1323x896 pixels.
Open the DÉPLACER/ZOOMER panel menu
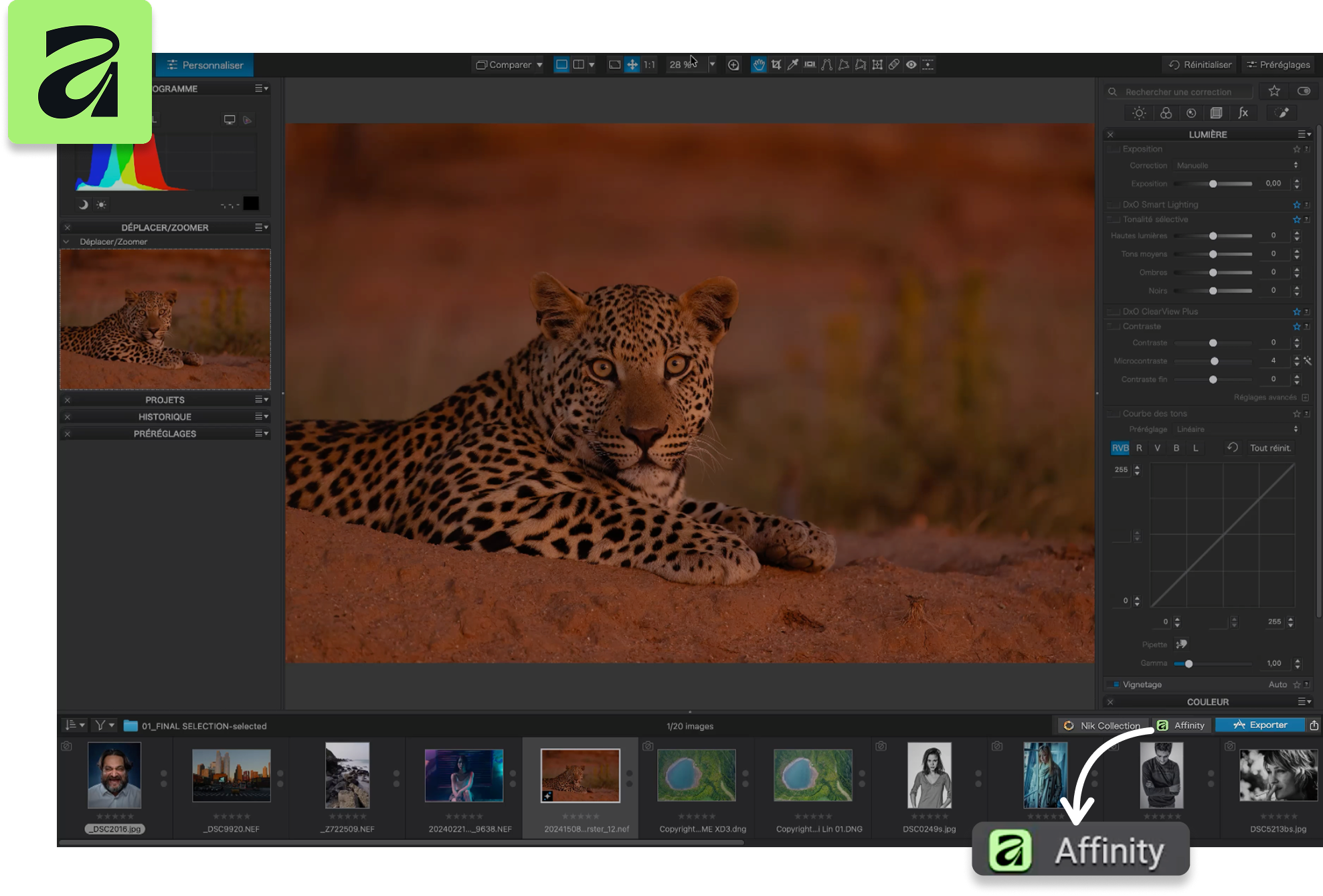tap(262, 228)
